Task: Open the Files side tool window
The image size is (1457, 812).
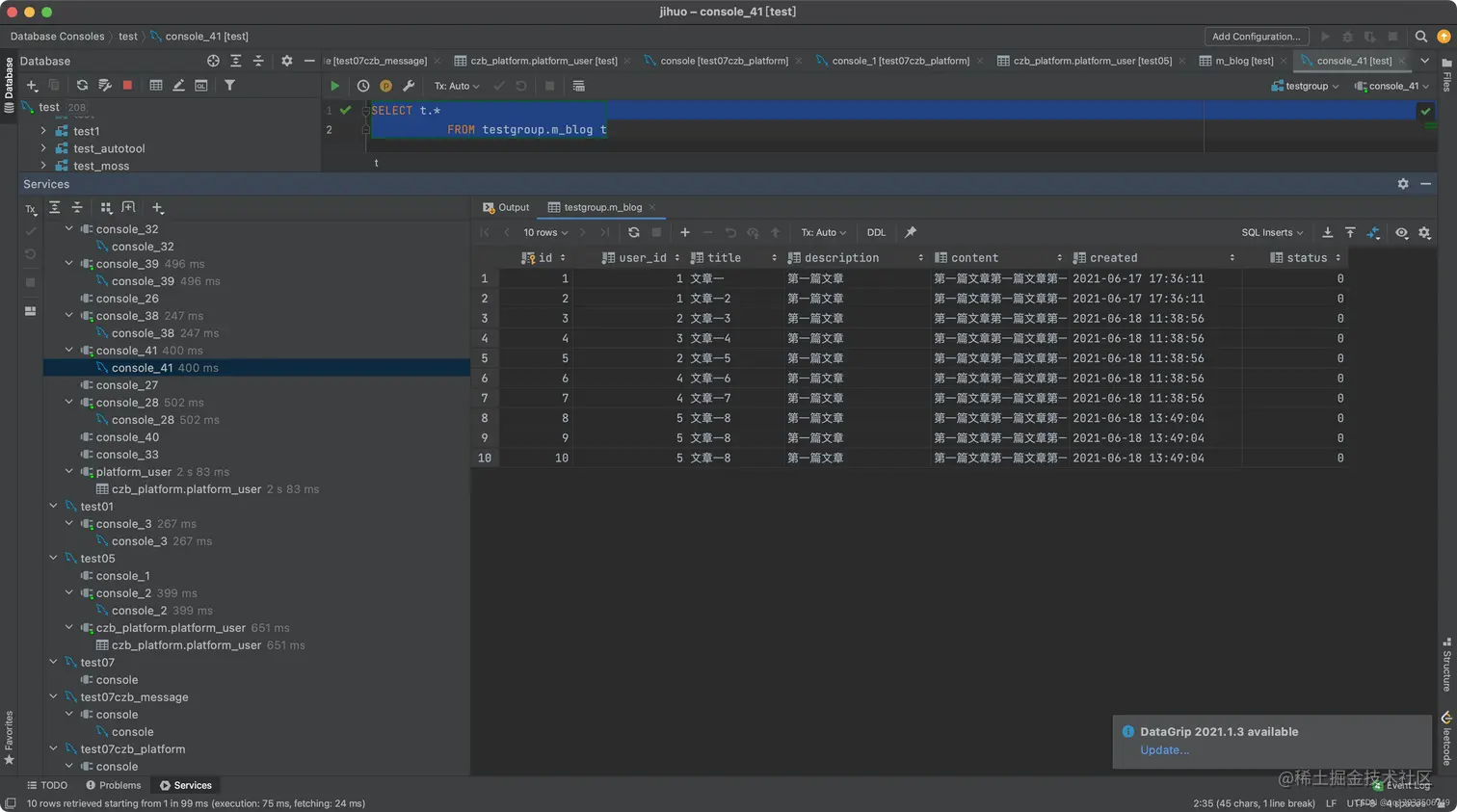Action: click(1446, 75)
